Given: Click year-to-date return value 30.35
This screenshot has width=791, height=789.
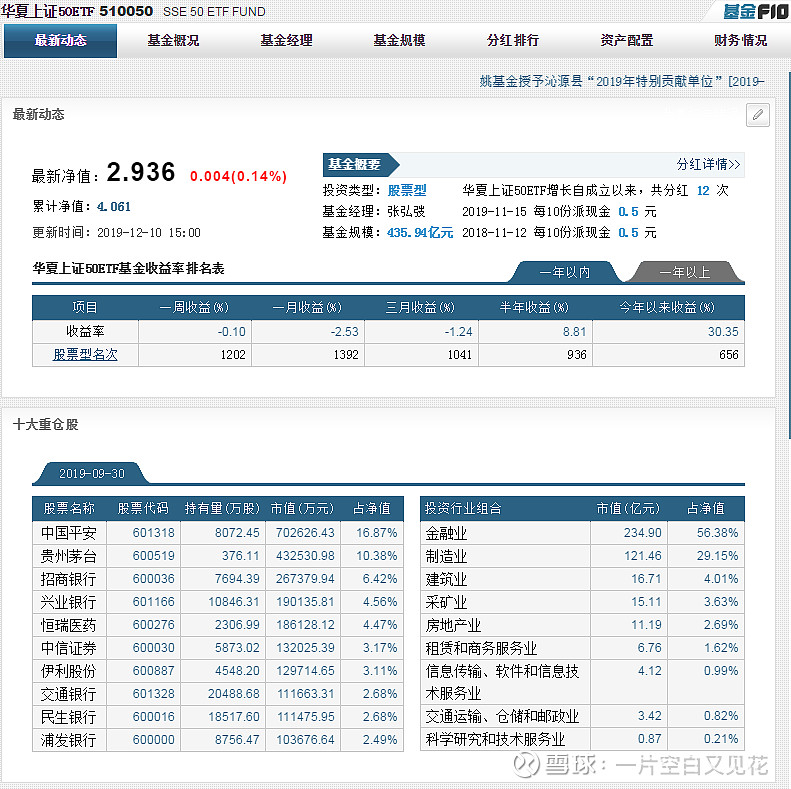Looking at the screenshot, I should pos(723,331).
